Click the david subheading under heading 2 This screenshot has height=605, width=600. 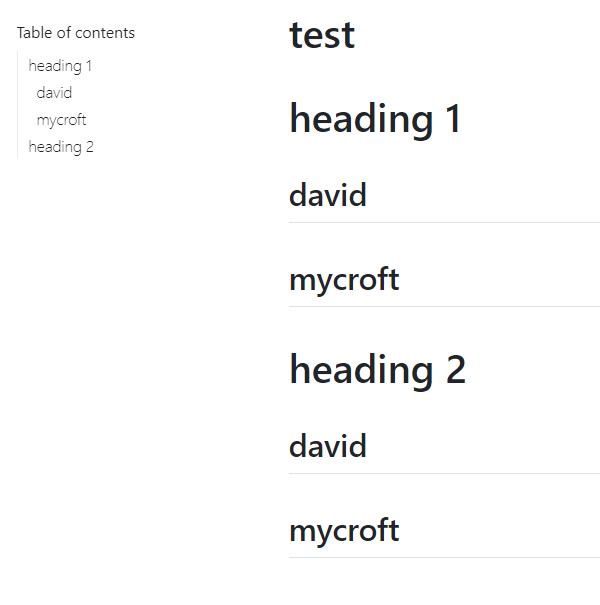tap(328, 446)
